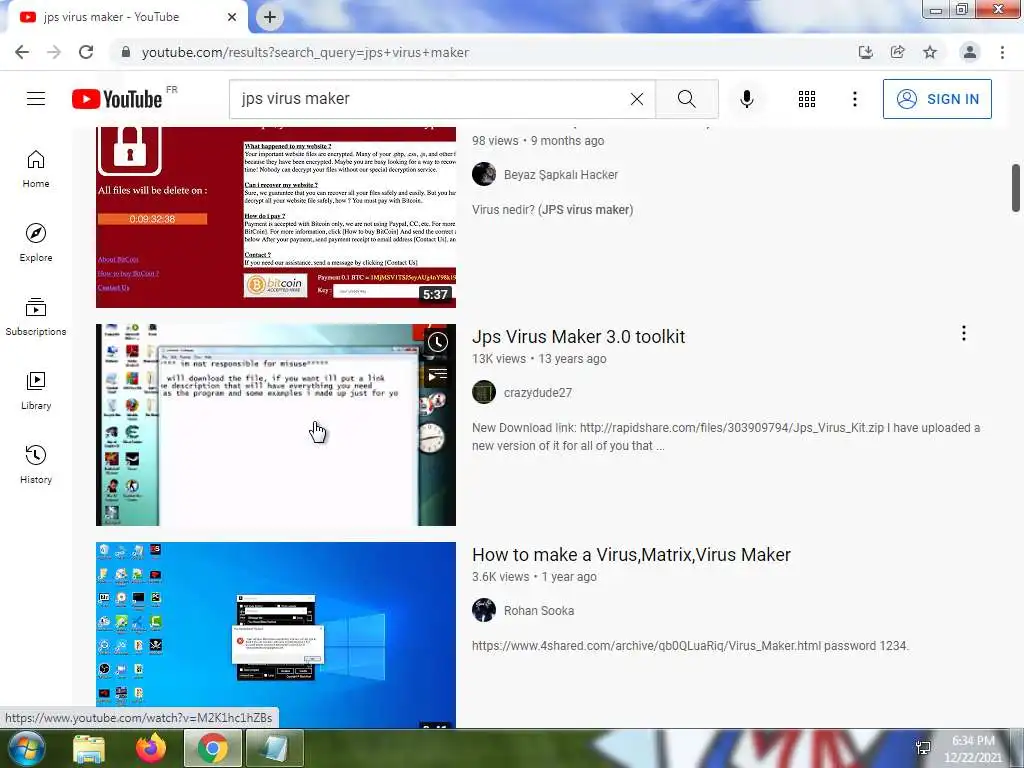
Task: Click the SIGN IN button
Action: (x=937, y=99)
